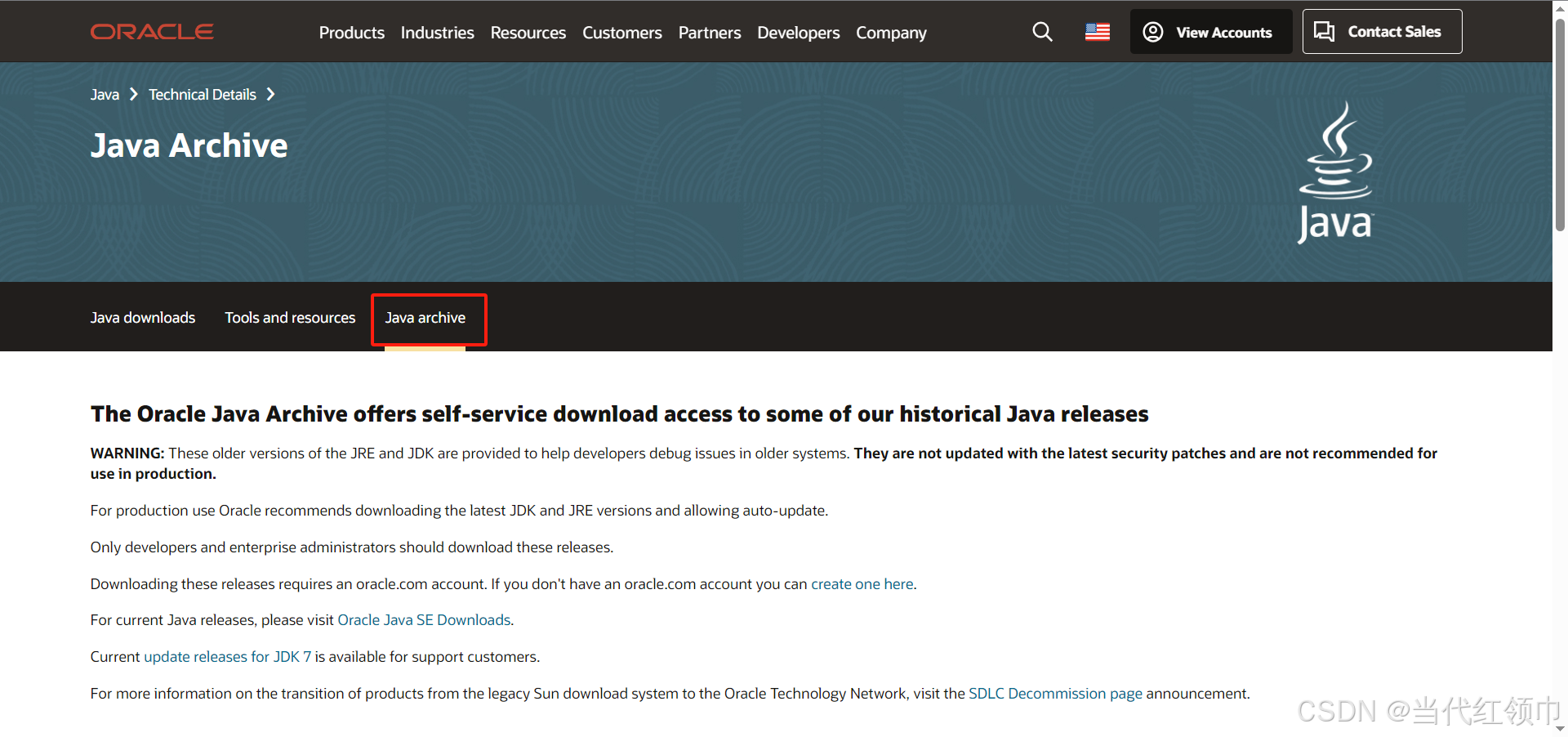This screenshot has width=1568, height=737.
Task: Click the scrollbar down arrow
Action: click(x=1560, y=729)
